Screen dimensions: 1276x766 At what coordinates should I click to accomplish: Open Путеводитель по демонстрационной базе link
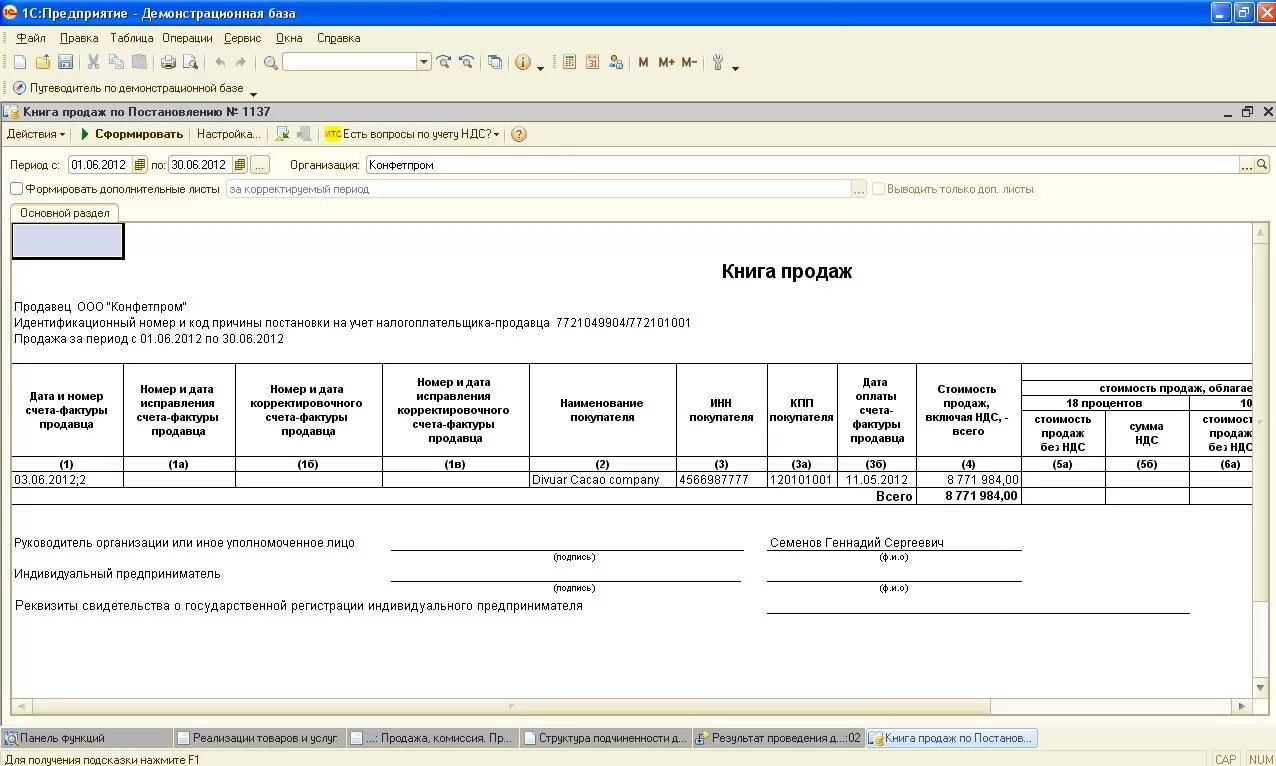coord(137,88)
